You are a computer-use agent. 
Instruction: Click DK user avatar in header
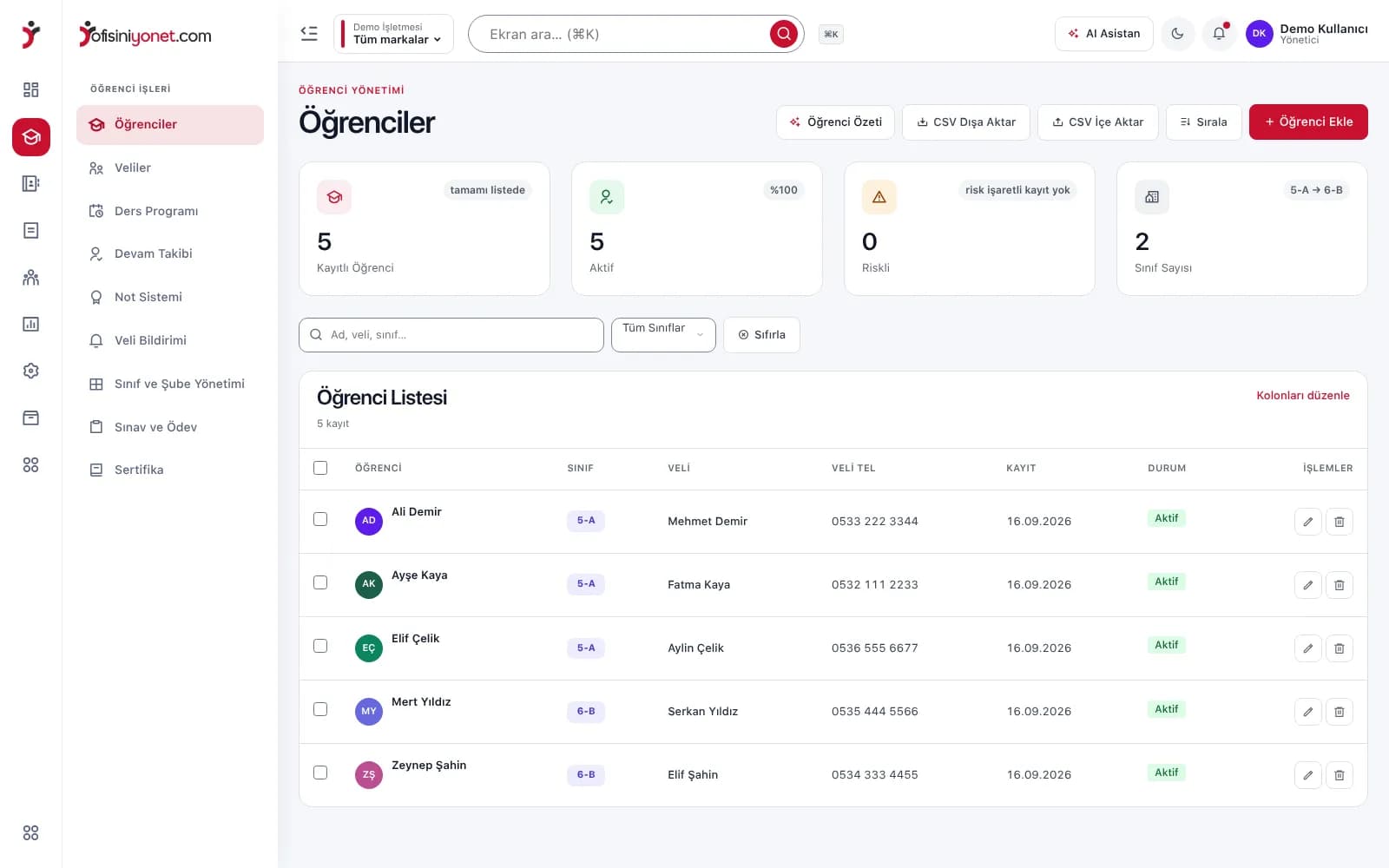[x=1259, y=34]
